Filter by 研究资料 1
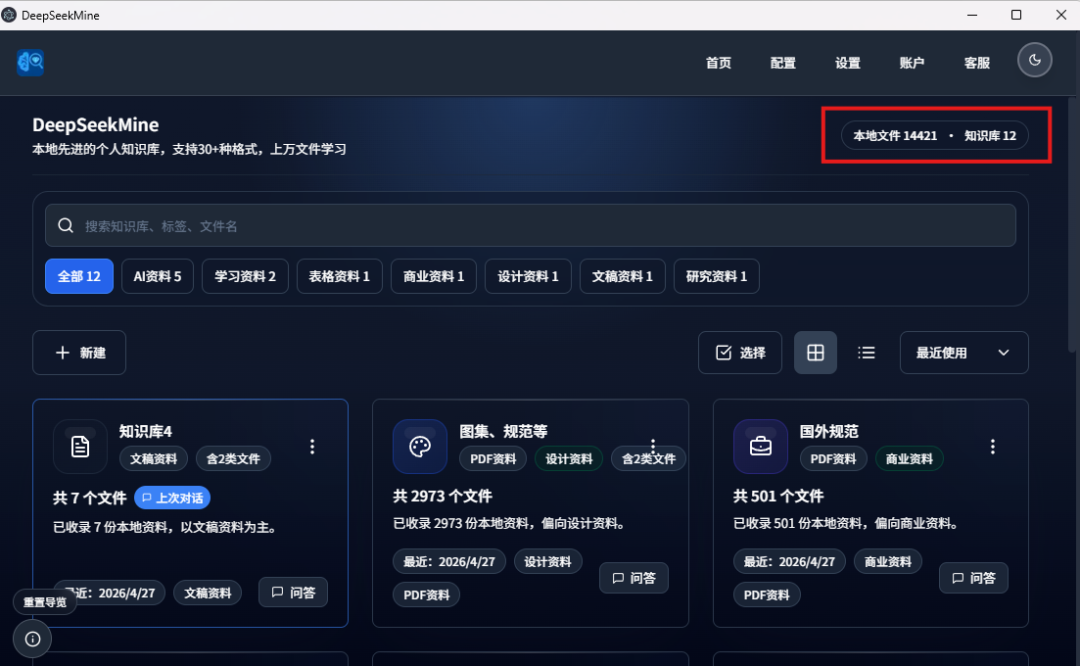The height and width of the screenshot is (666, 1080). 717,276
